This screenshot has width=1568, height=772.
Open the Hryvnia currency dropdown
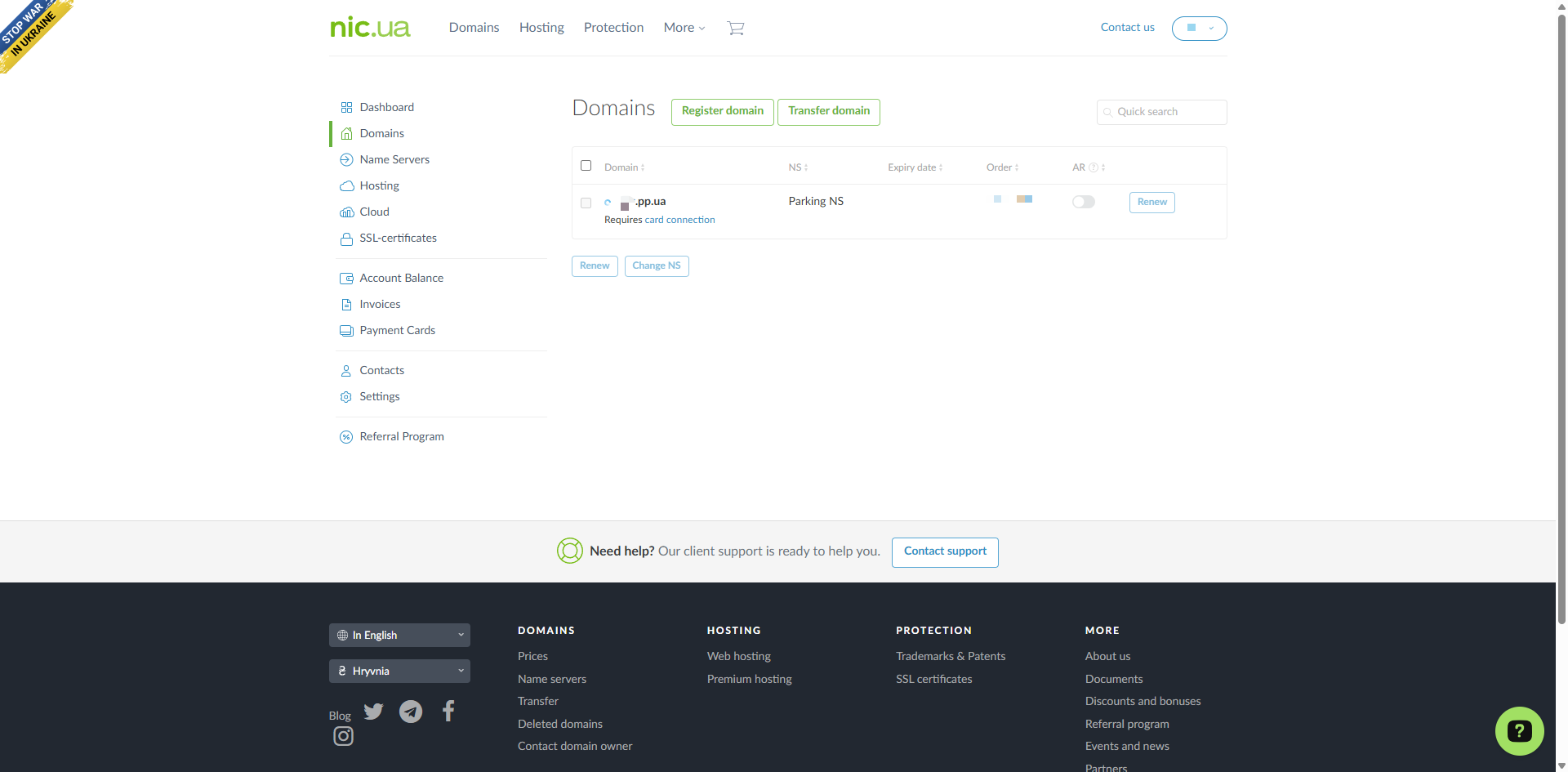click(399, 672)
